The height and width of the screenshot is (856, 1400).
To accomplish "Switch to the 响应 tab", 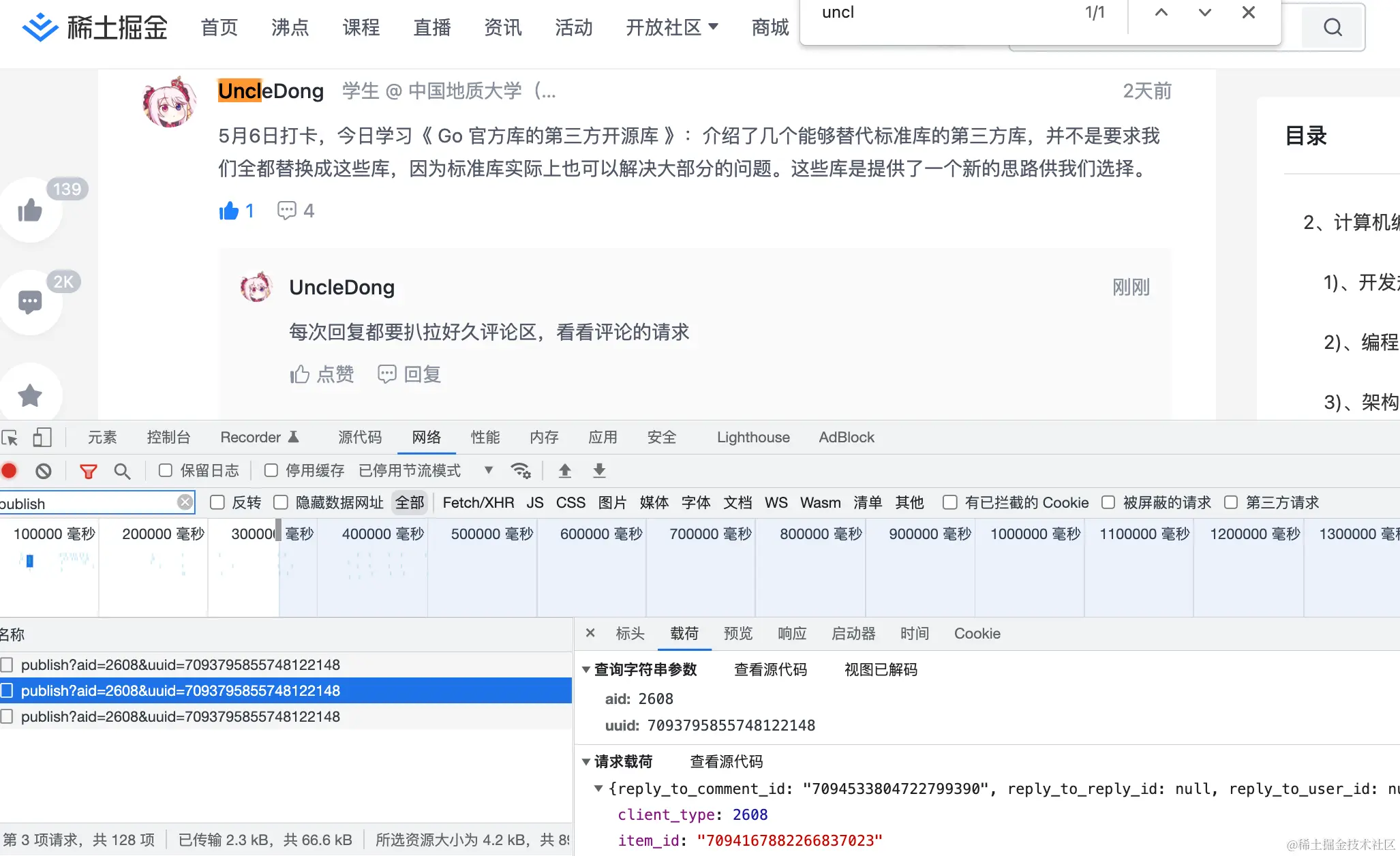I will (x=792, y=634).
